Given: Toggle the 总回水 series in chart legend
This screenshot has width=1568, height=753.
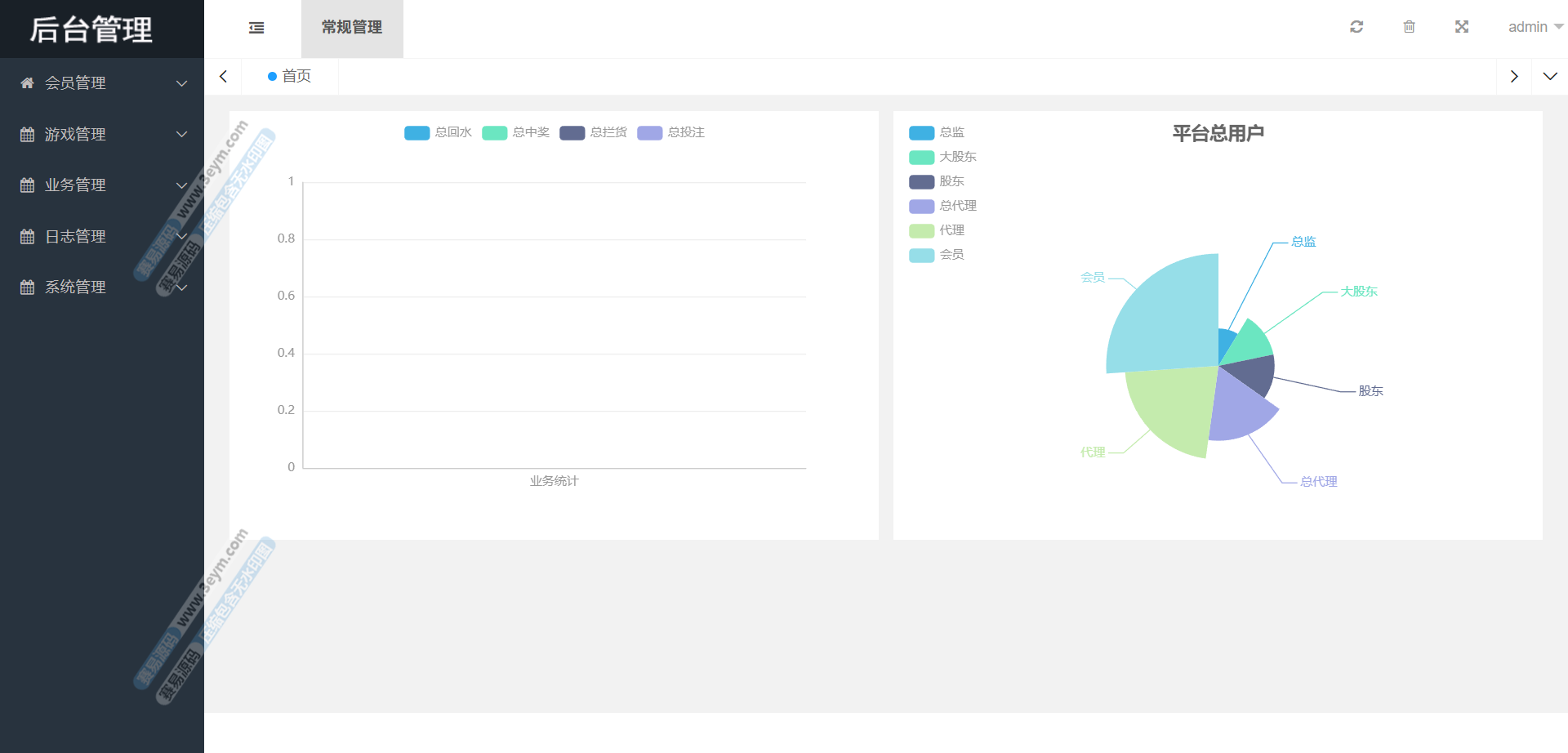Looking at the screenshot, I should coord(438,132).
